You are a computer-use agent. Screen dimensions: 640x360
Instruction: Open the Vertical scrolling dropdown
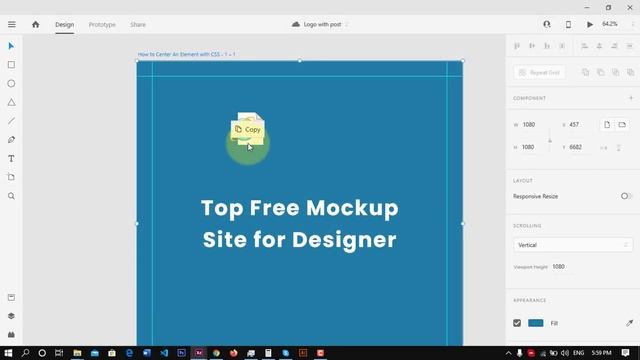pos(573,245)
